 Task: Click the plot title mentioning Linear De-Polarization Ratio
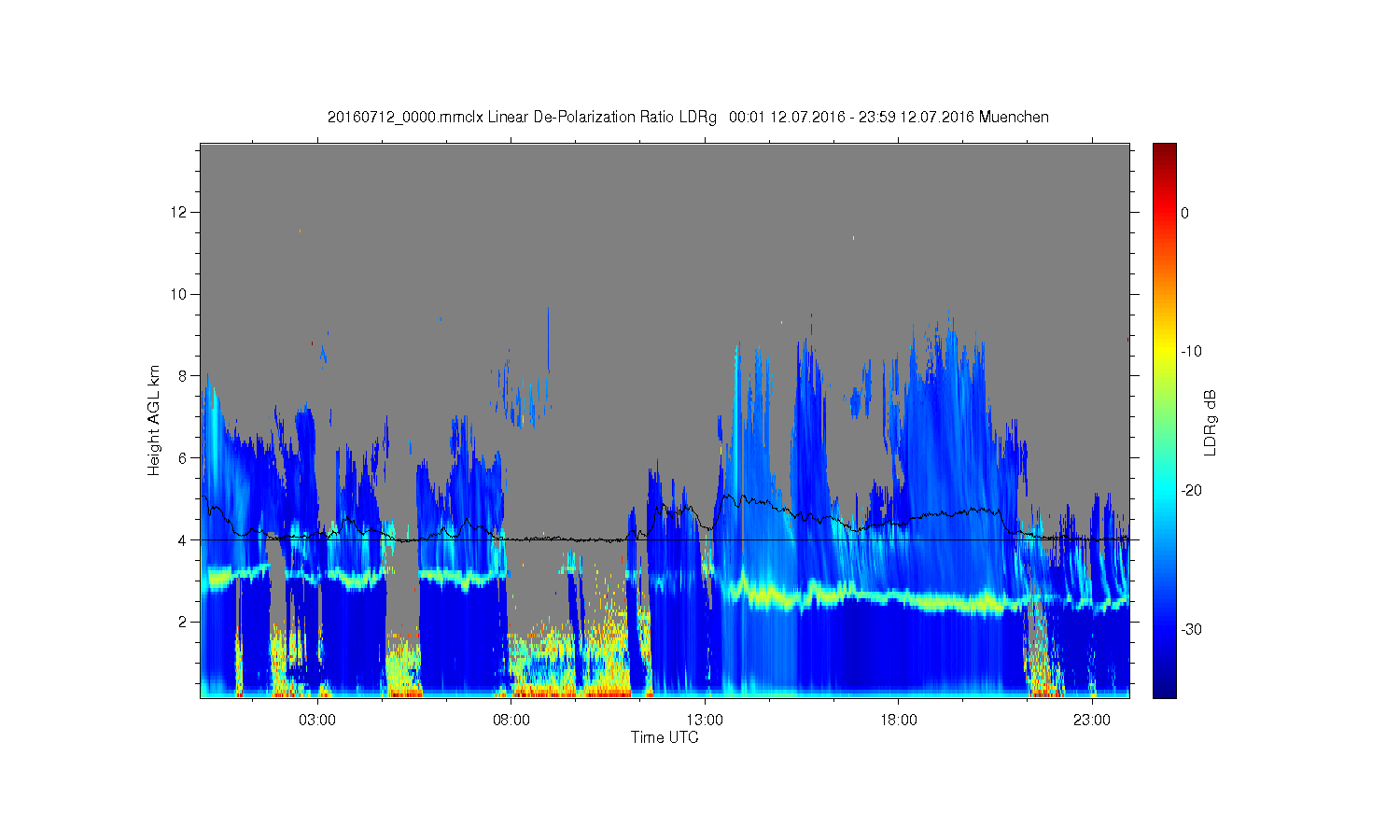tap(688, 118)
